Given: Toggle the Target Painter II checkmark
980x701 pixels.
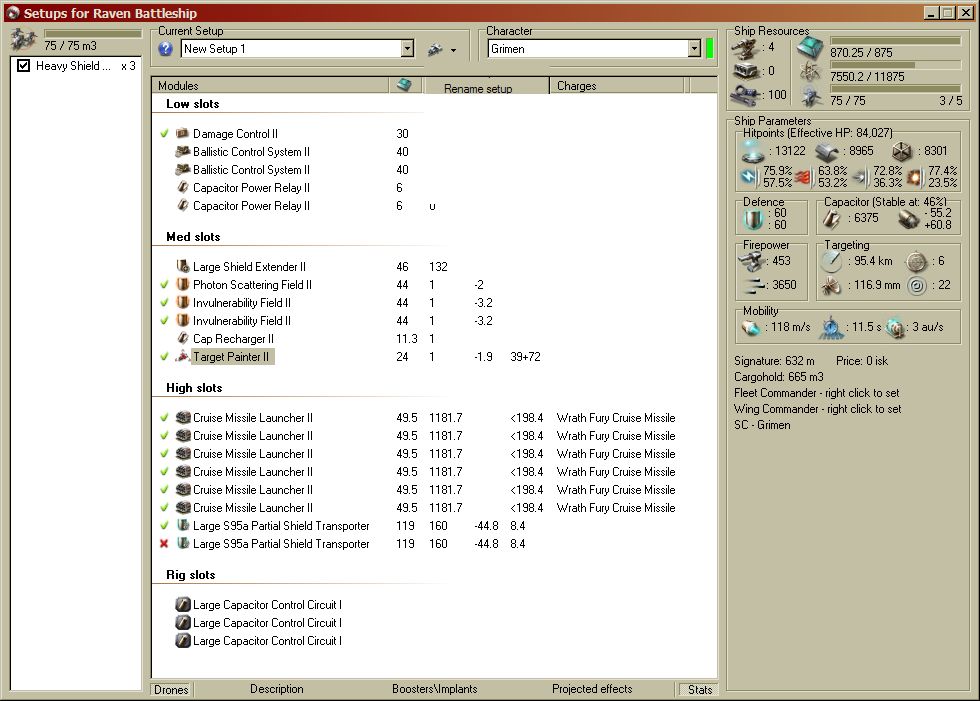Looking at the screenshot, I should [x=164, y=356].
